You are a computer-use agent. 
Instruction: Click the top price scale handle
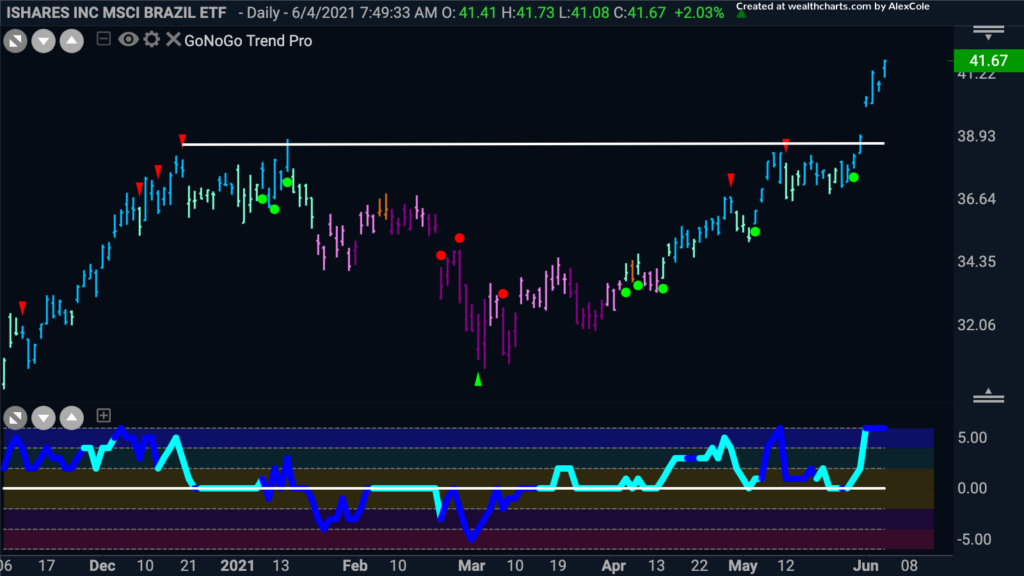[988, 33]
